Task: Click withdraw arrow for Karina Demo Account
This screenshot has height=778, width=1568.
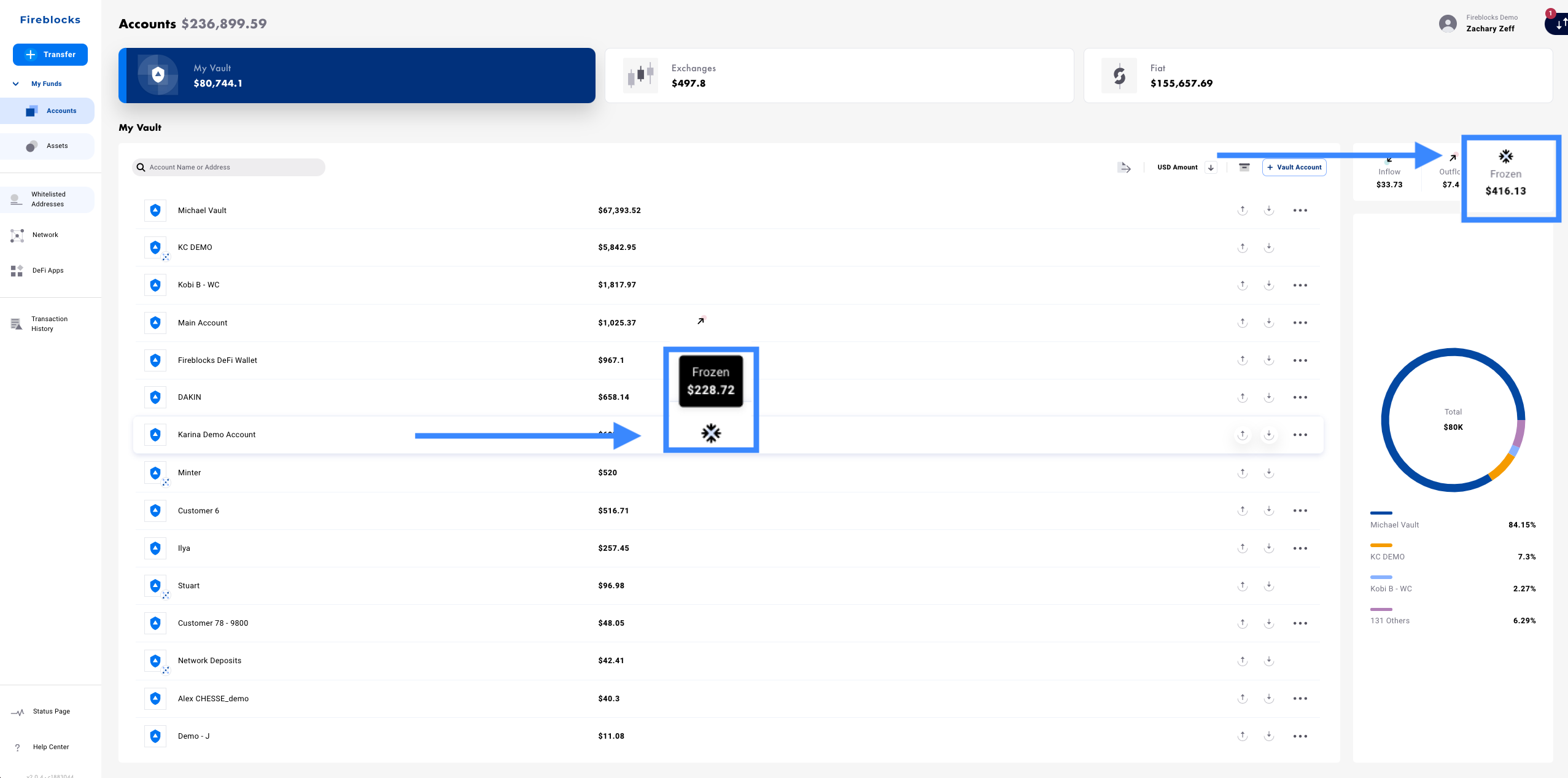Action: coord(1243,435)
